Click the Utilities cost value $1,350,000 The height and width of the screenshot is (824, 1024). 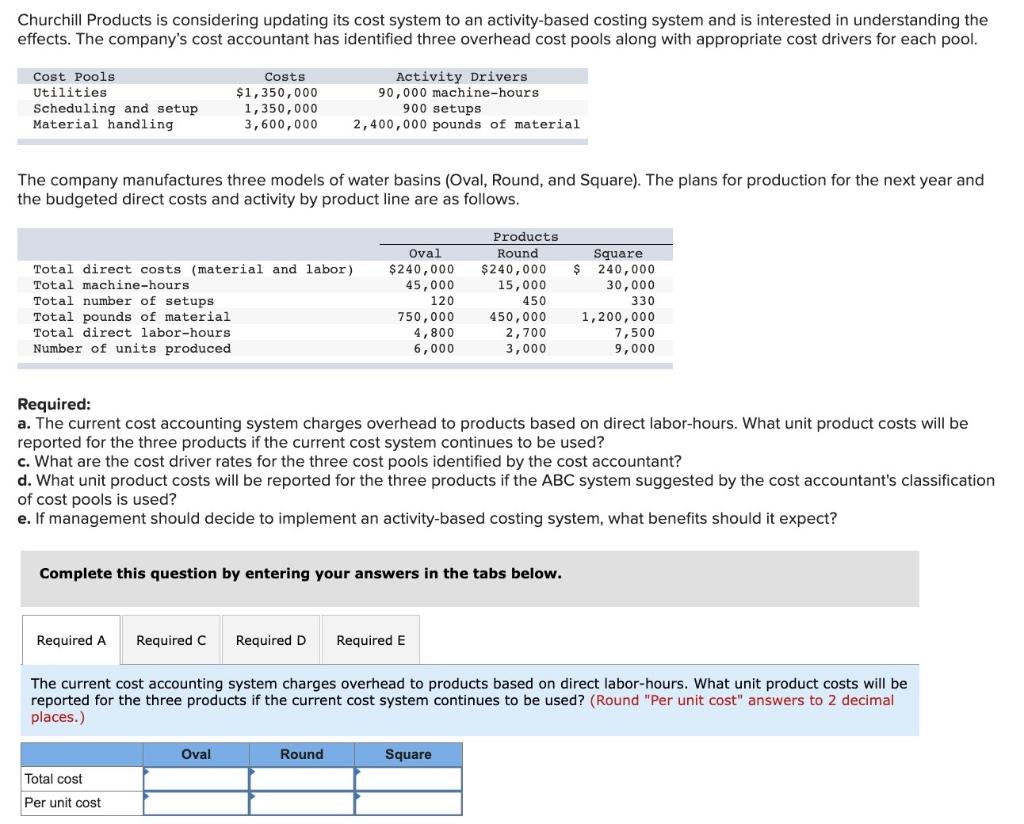(x=277, y=93)
